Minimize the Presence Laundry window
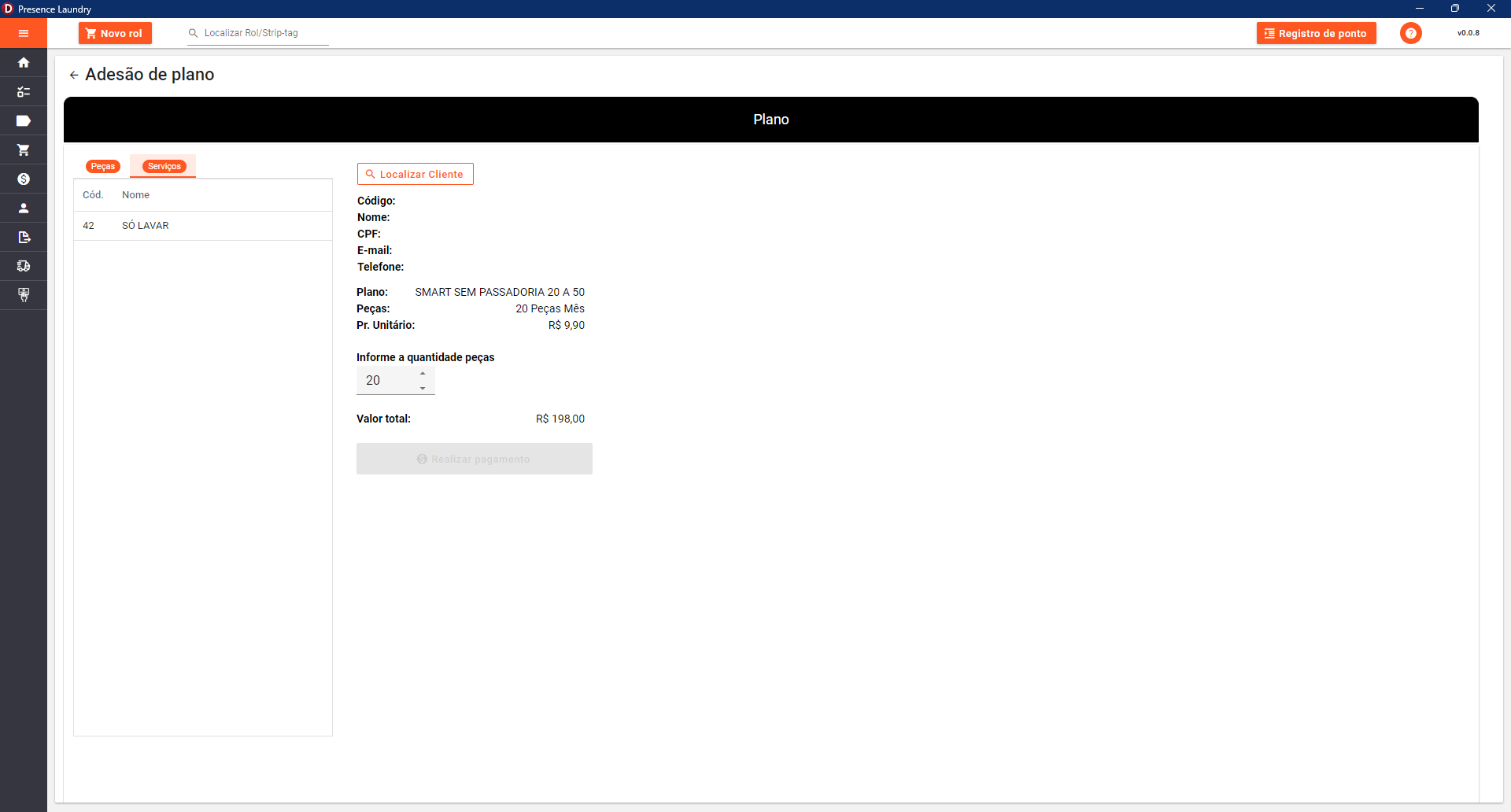The width and height of the screenshot is (1511, 812). coord(1420,9)
